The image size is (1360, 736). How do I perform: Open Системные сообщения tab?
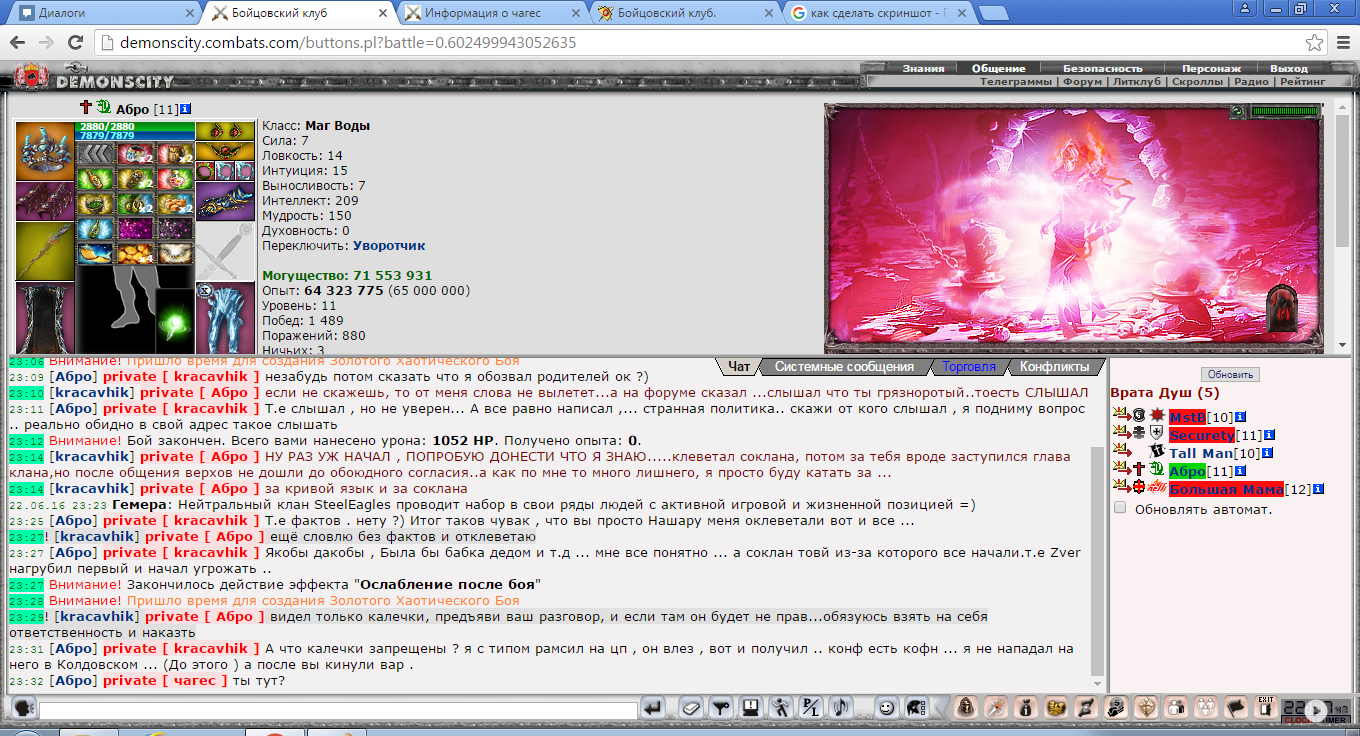pos(844,367)
